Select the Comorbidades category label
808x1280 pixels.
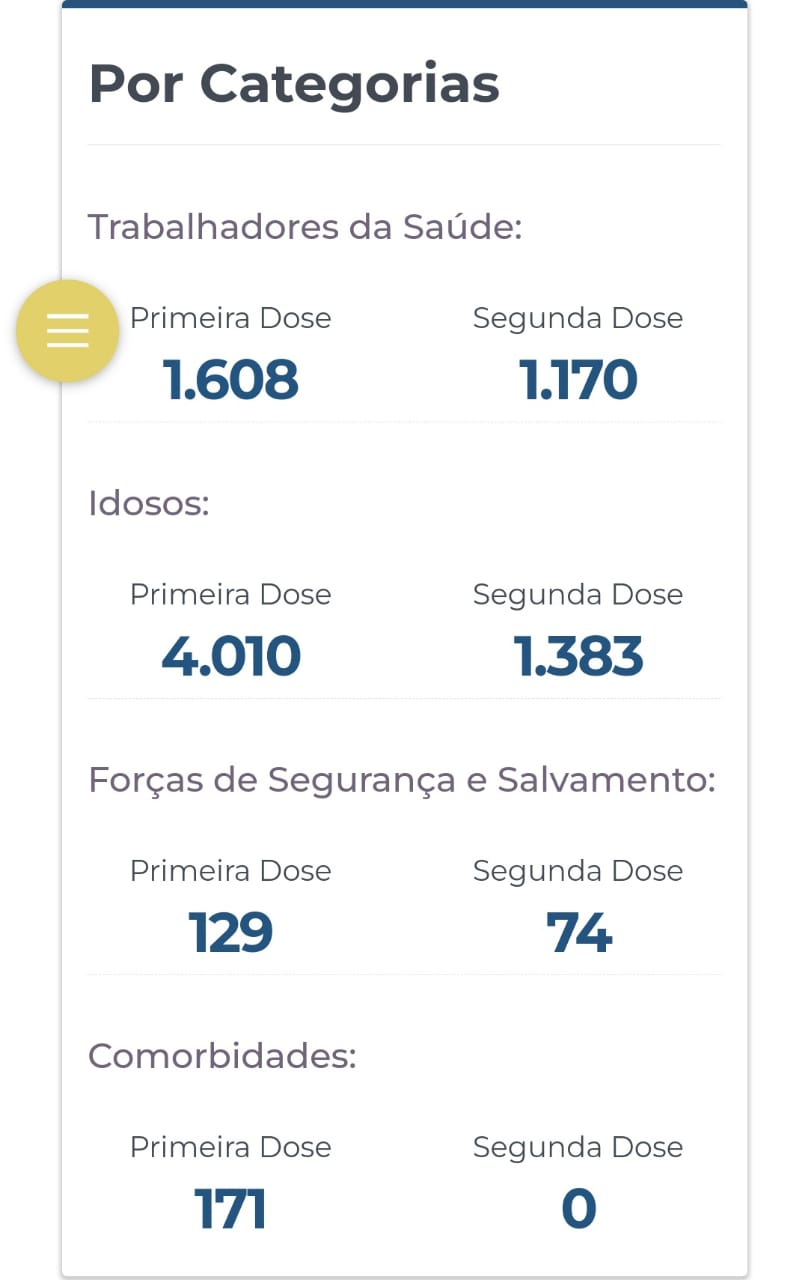222,1056
